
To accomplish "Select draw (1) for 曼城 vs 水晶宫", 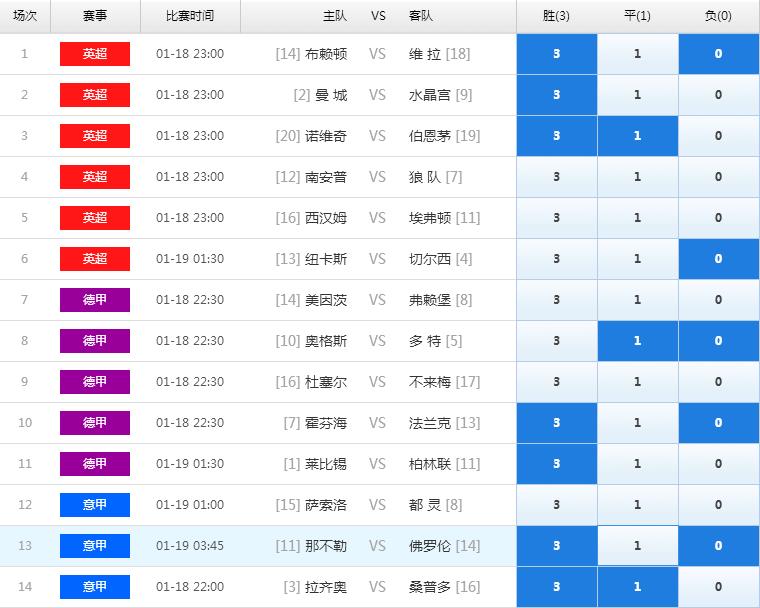I will 637,95.
